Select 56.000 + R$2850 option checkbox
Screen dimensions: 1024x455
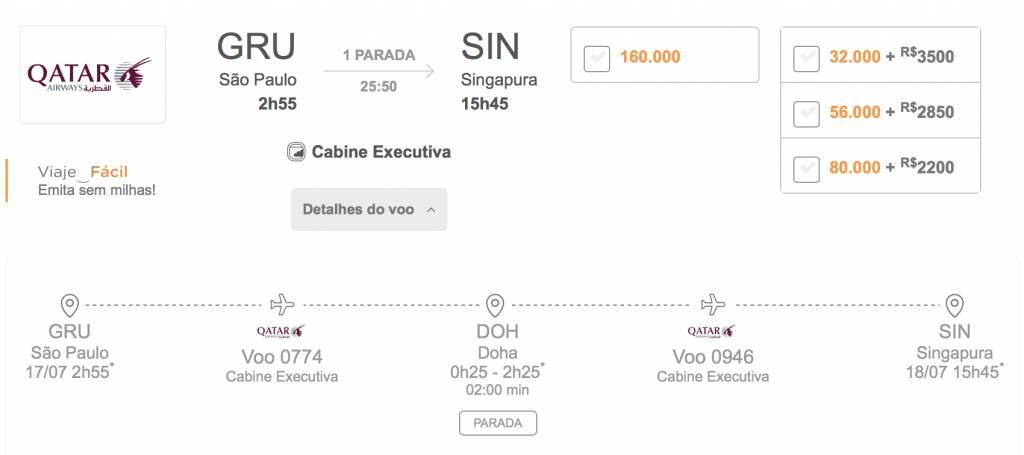[x=807, y=114]
